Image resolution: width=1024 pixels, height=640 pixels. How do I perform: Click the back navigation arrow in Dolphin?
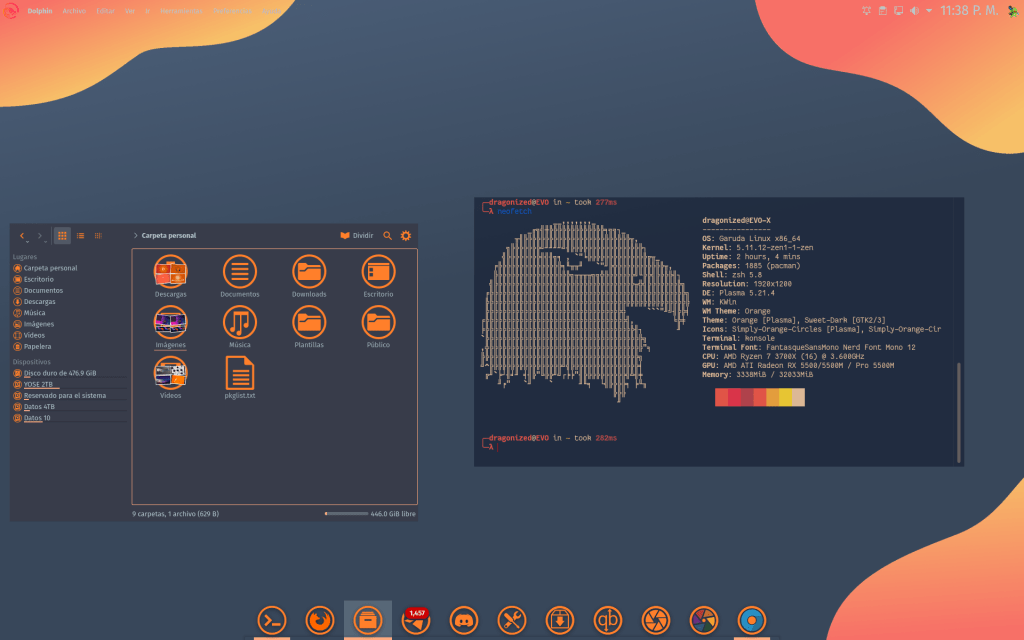click(23, 236)
